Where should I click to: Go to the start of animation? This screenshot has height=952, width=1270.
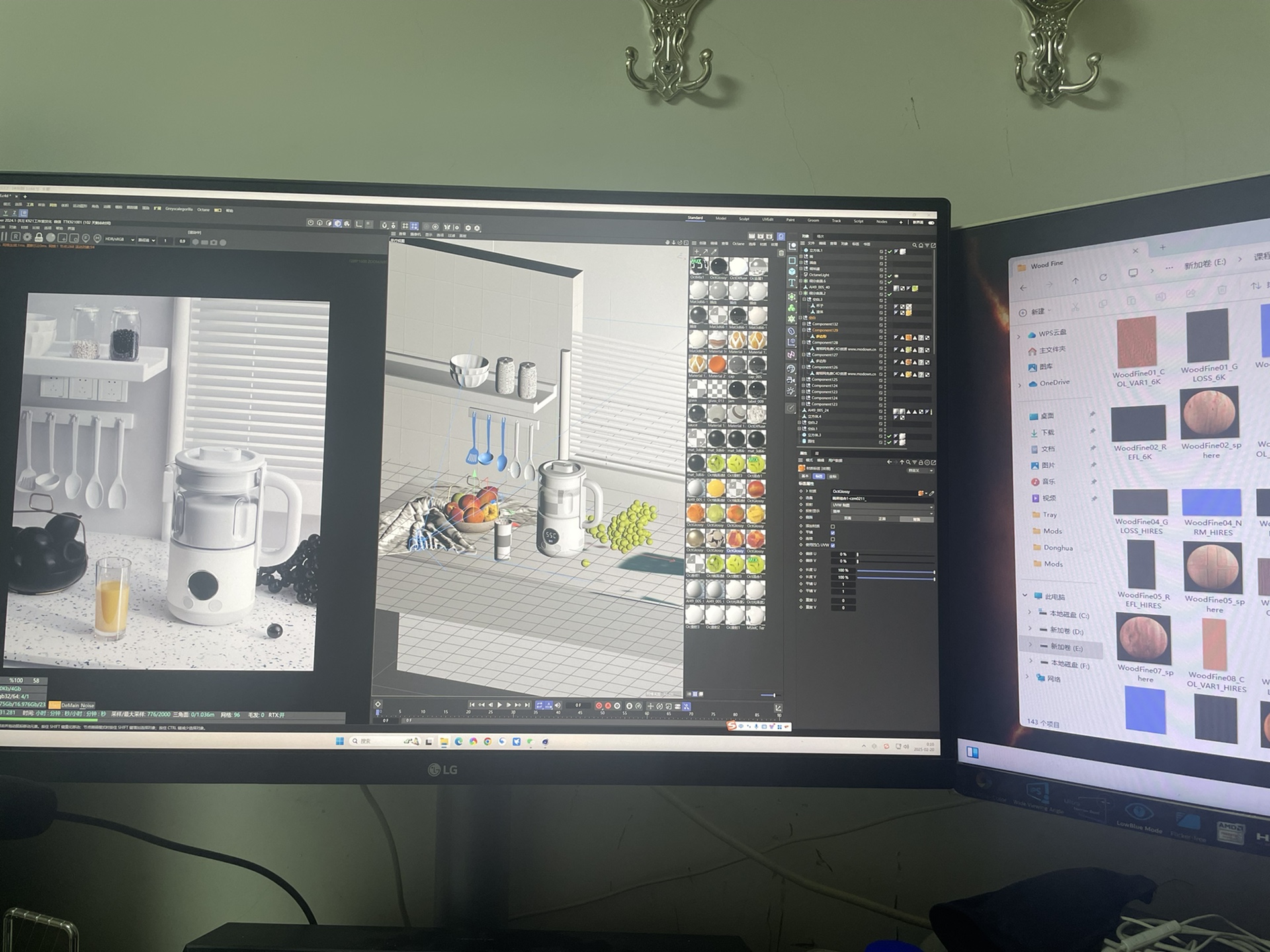(472, 705)
